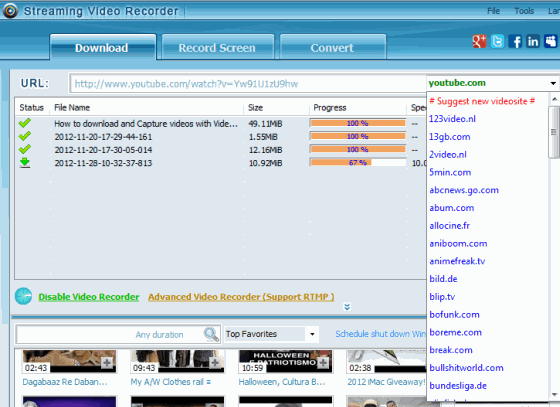Open the File menu
This screenshot has height=407, width=560.
(494, 11)
